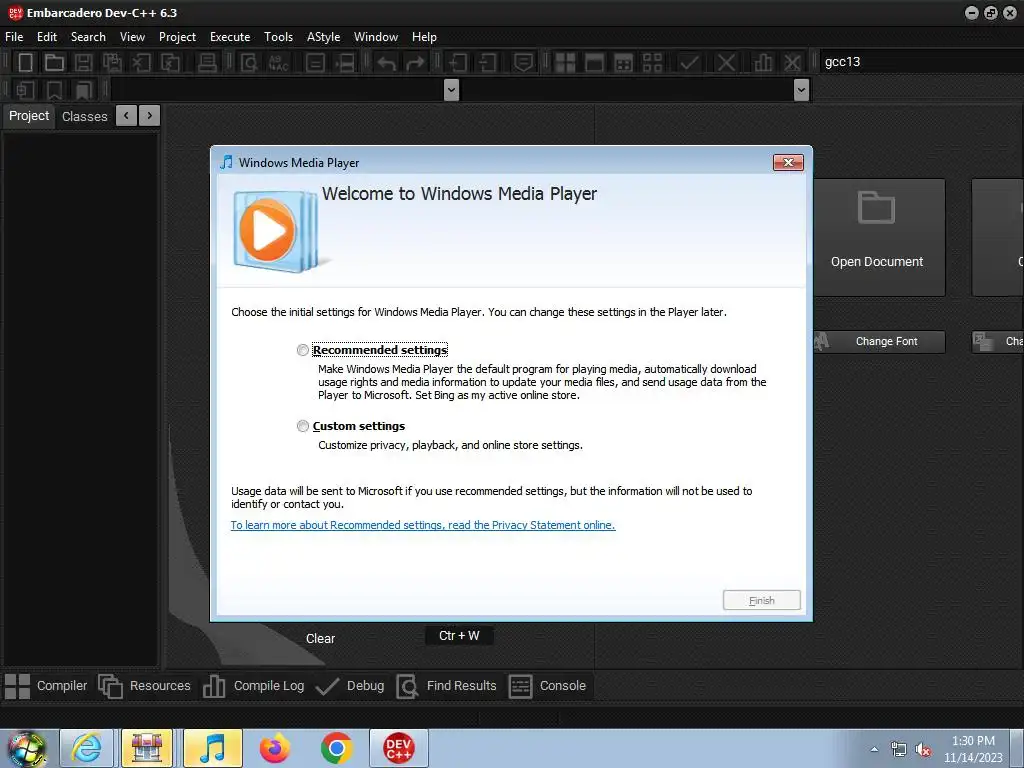
Task: Open the Search menu
Action: (x=88, y=37)
